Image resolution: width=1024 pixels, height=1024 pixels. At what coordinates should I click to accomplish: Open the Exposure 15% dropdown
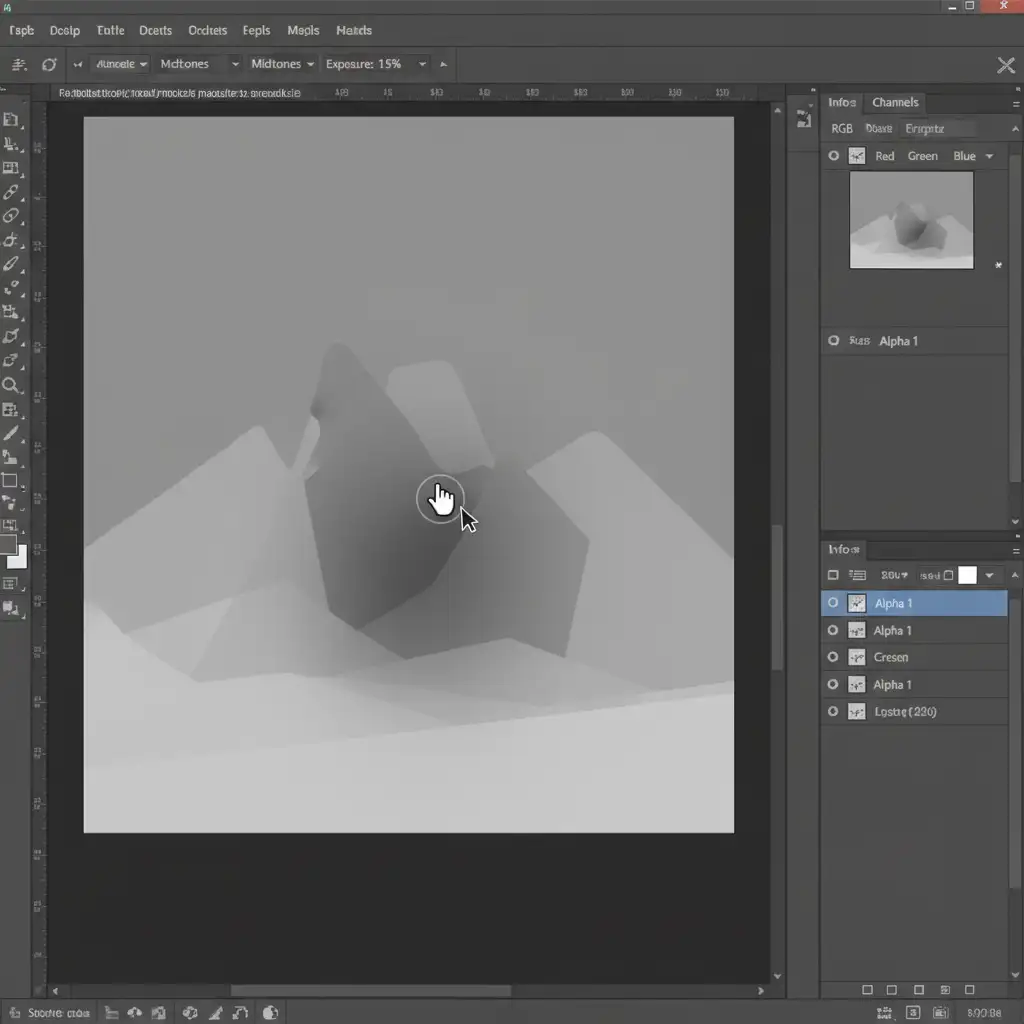[376, 64]
